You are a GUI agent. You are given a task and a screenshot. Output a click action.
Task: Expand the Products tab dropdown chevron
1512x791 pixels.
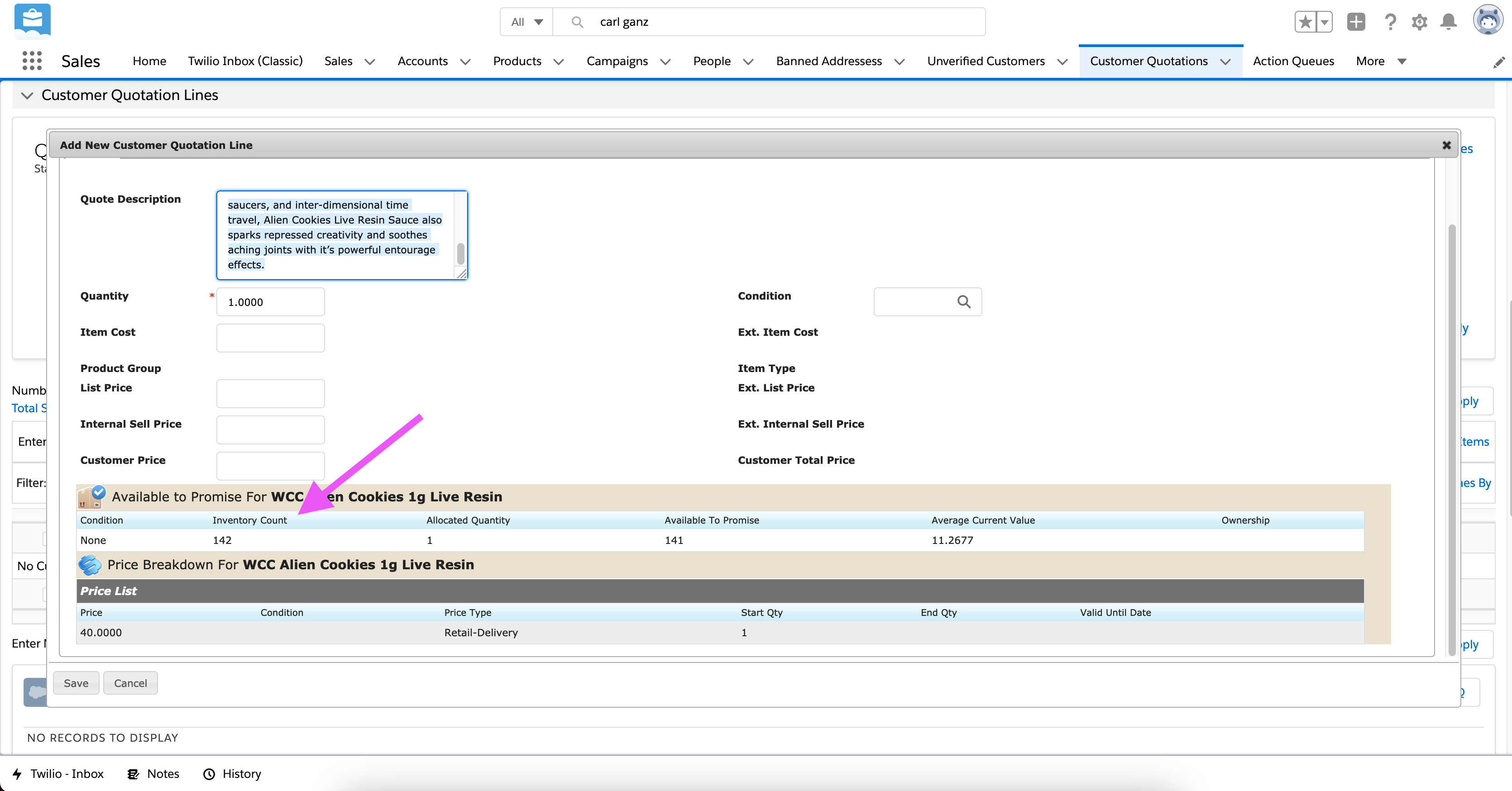[x=558, y=62]
